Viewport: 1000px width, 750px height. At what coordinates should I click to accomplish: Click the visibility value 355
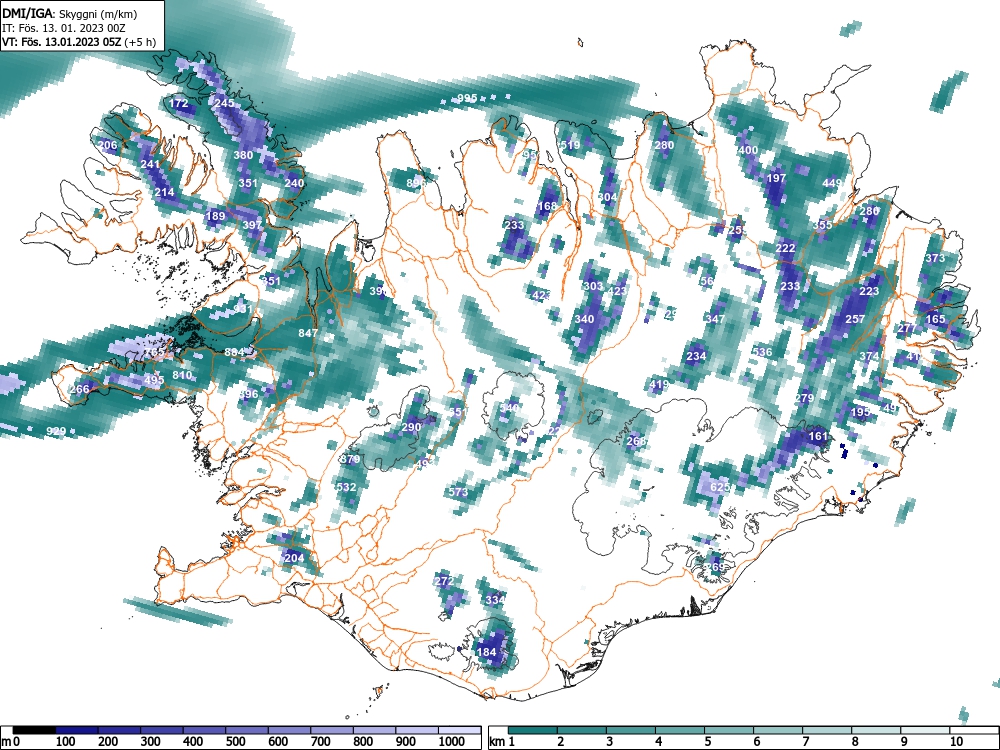(x=822, y=225)
